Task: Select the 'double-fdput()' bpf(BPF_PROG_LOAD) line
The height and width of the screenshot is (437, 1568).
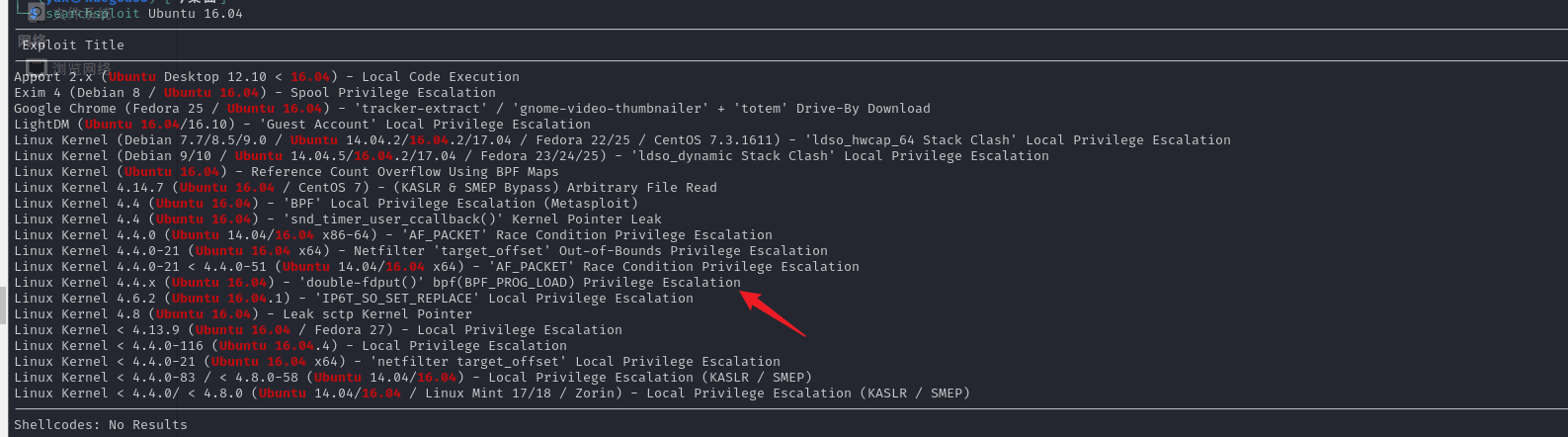Action: (377, 283)
